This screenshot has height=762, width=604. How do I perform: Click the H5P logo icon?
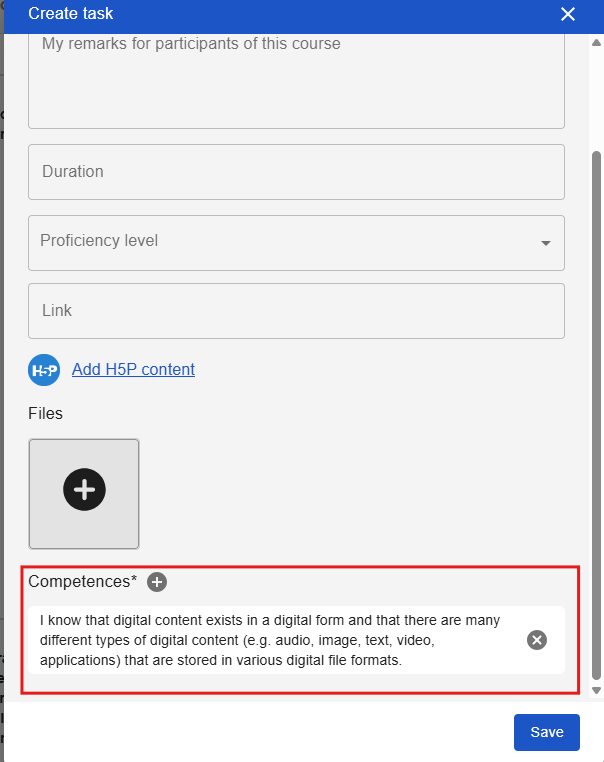44,370
